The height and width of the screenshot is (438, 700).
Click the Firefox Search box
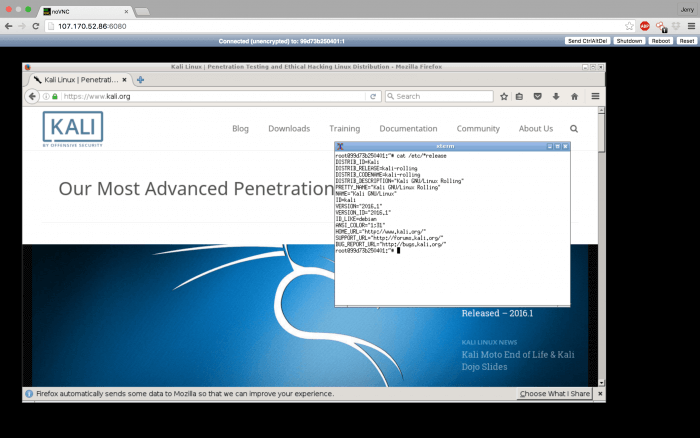pyautogui.click(x=439, y=96)
